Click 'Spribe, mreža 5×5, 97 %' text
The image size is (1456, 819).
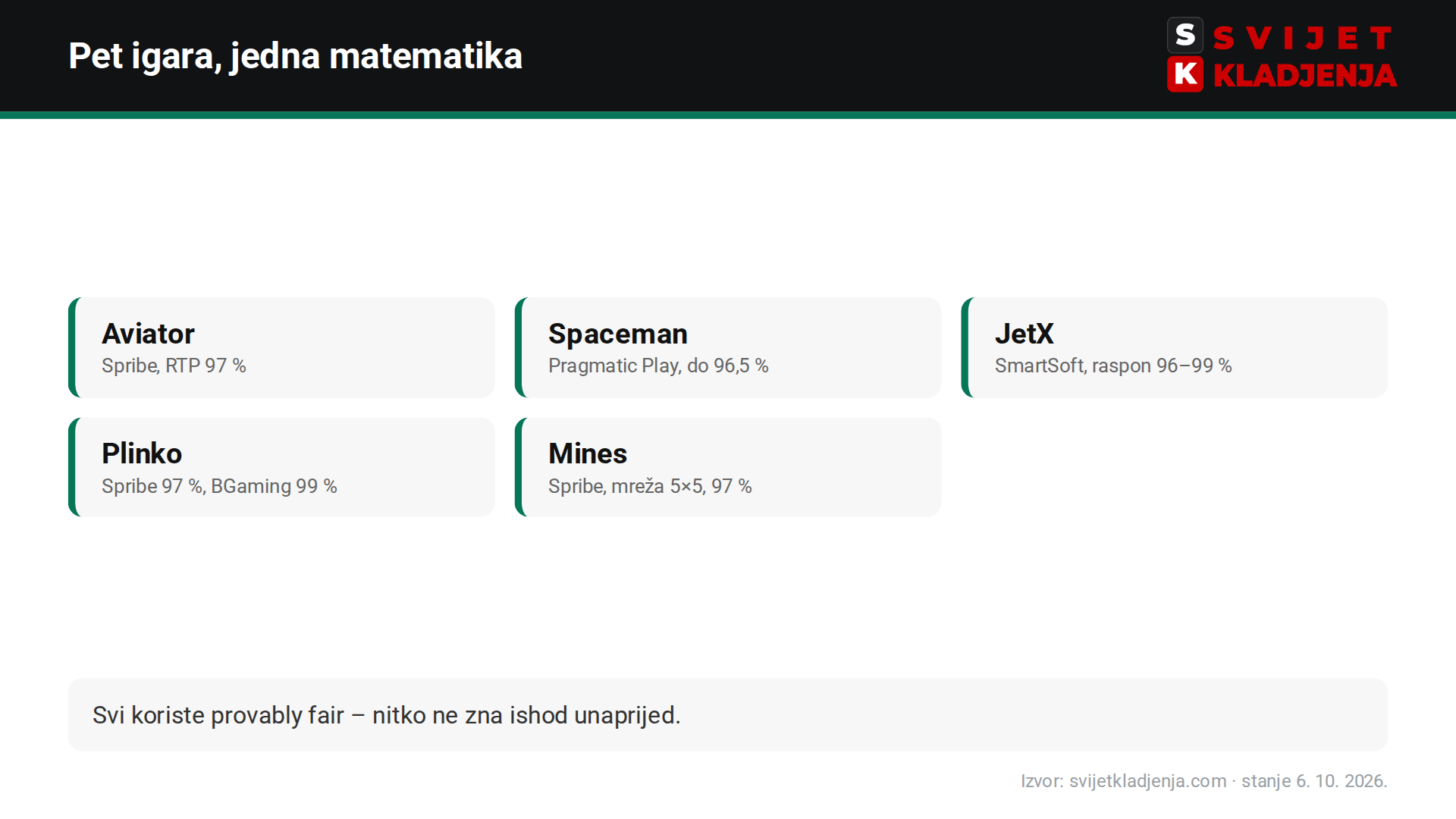650,486
